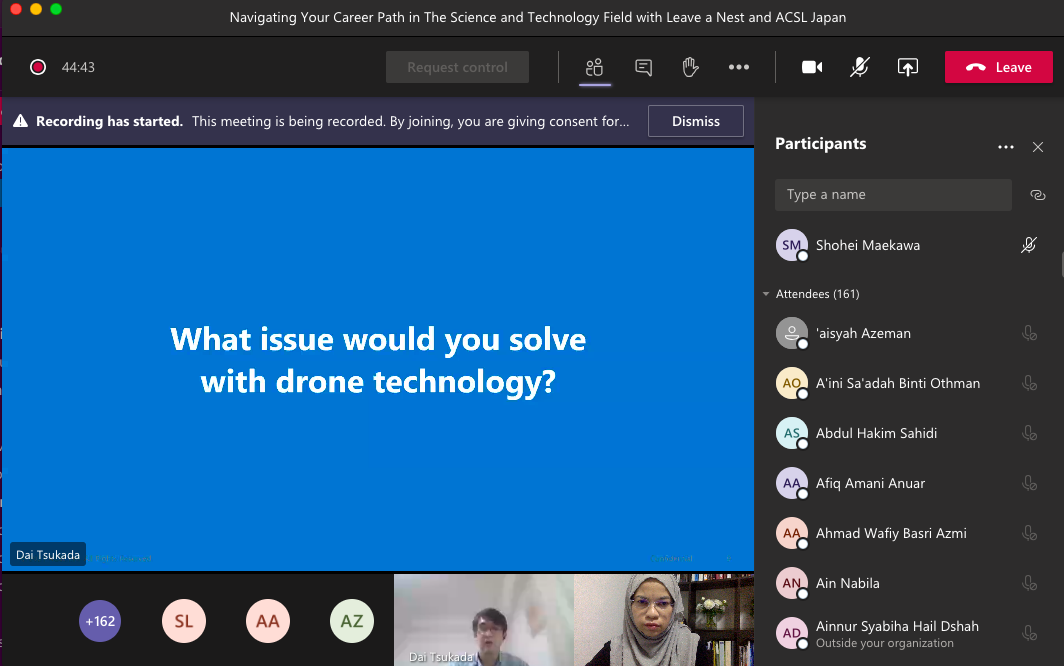Open Participants panel more options
The image size is (1064, 666).
[x=1006, y=147]
